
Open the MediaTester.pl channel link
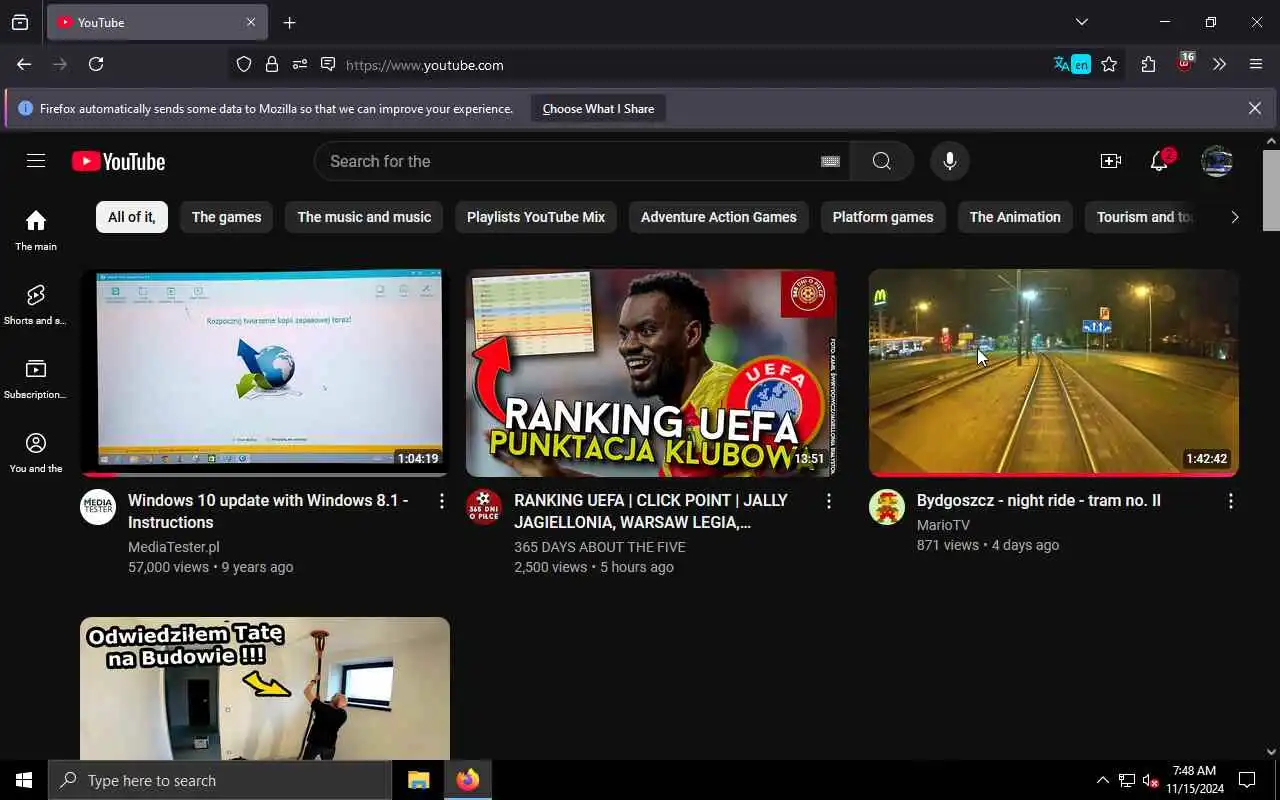click(x=174, y=547)
